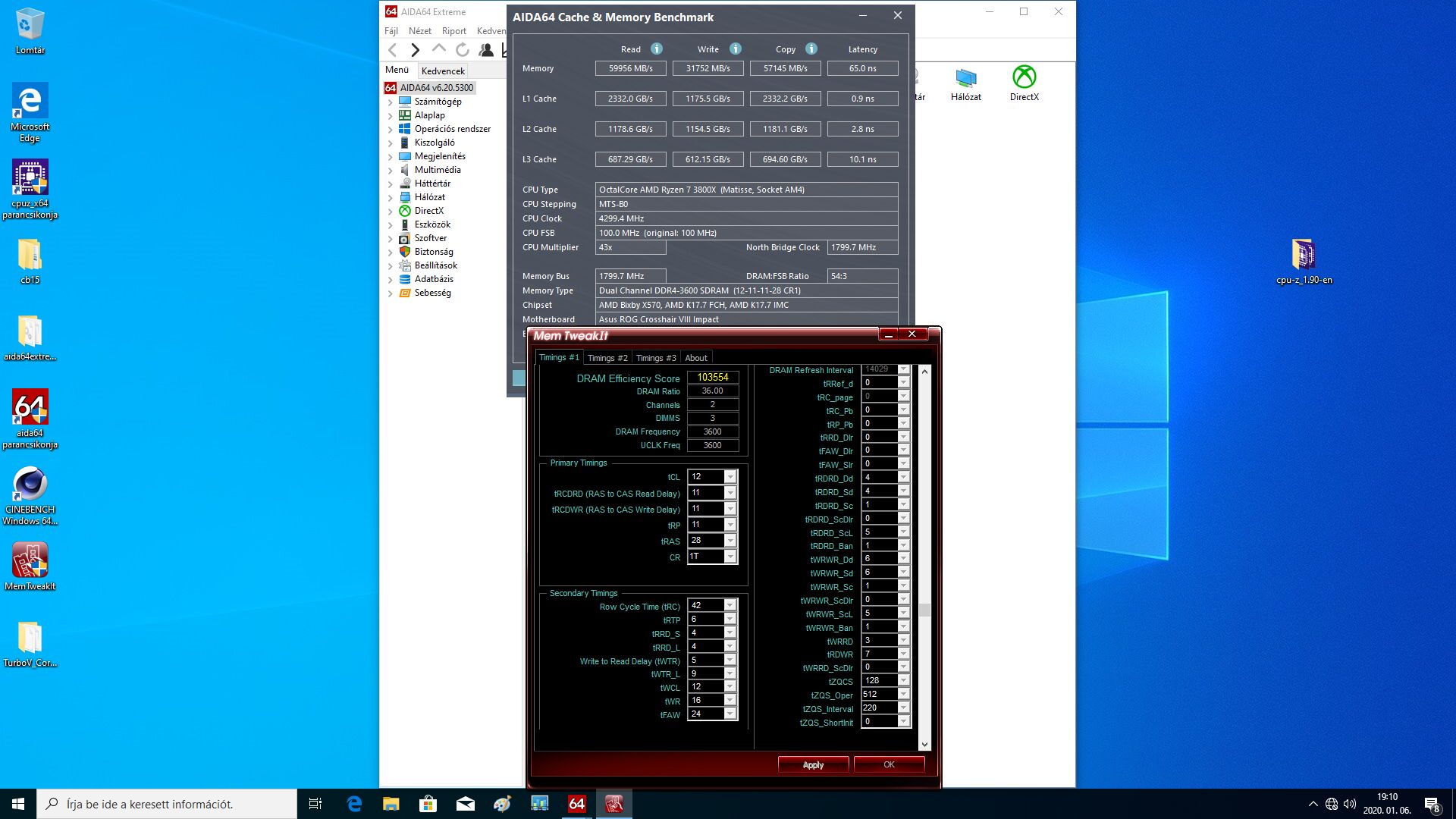
Task: Click AIDA64 forward navigation arrow
Action: point(415,50)
